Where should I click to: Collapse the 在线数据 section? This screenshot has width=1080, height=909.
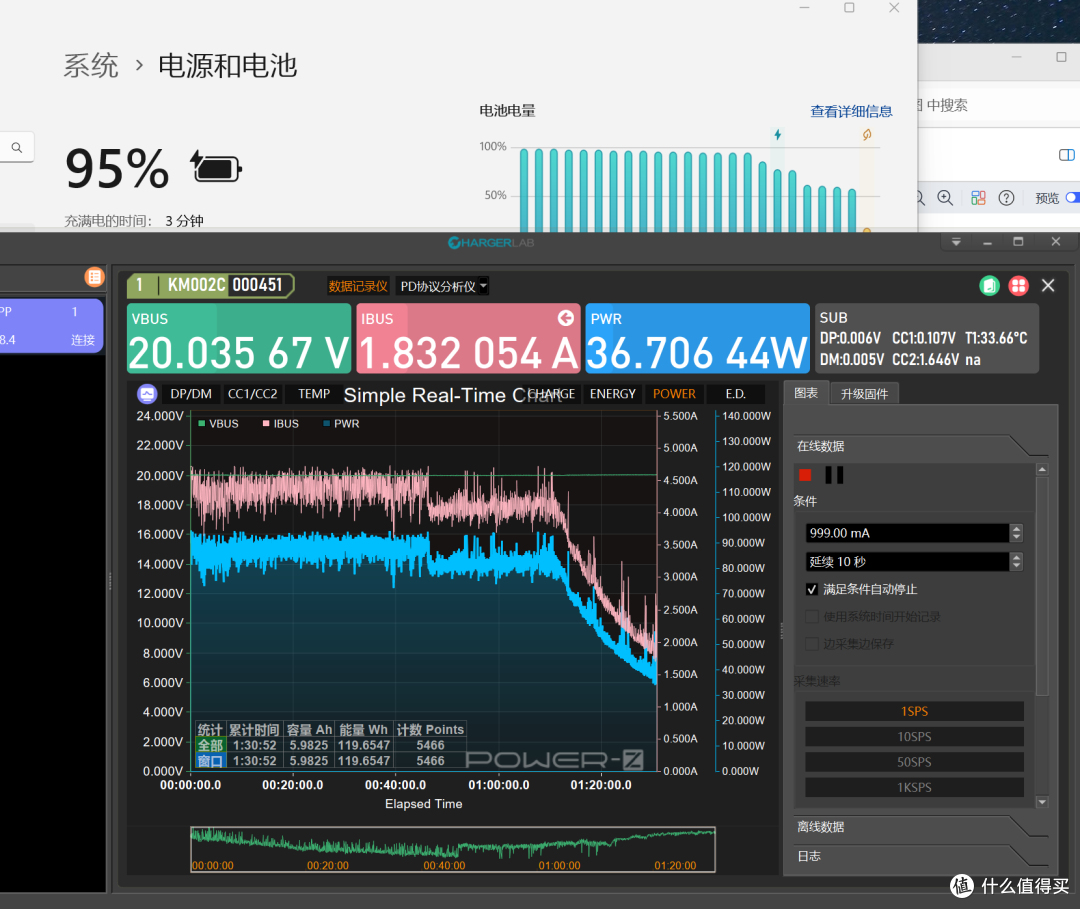[x=922, y=446]
